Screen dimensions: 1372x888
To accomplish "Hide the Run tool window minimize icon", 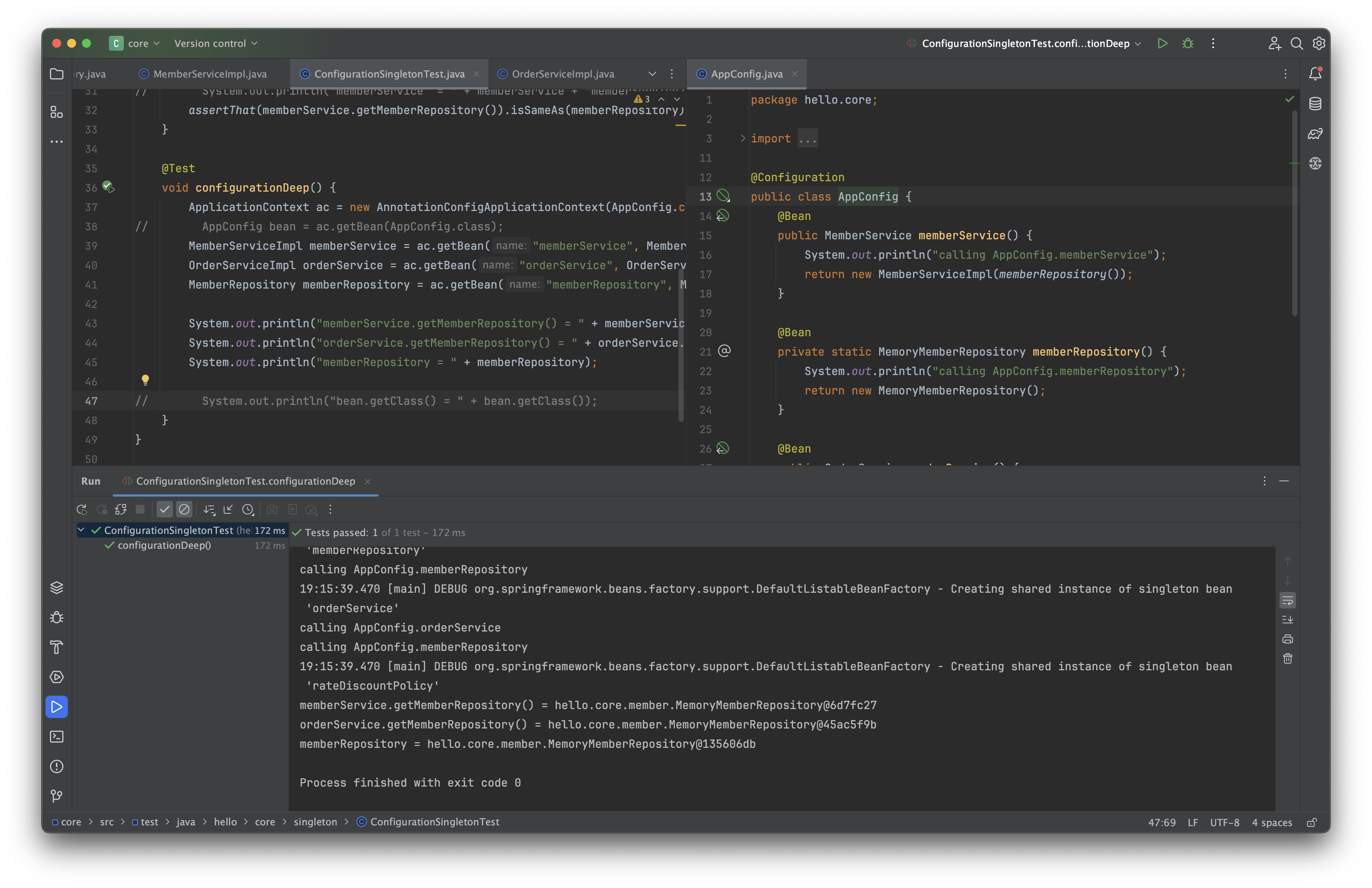I will coord(1284,481).
